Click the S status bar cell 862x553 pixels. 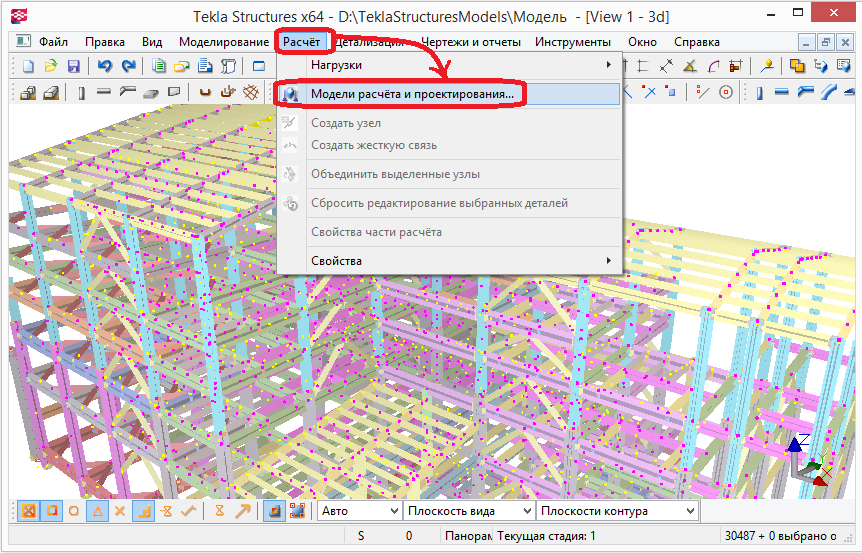[361, 536]
